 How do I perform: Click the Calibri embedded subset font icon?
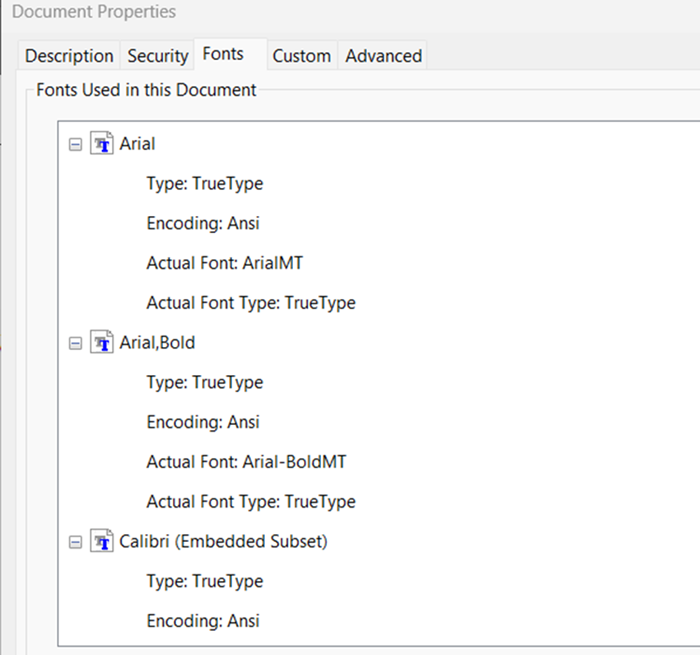tap(103, 542)
